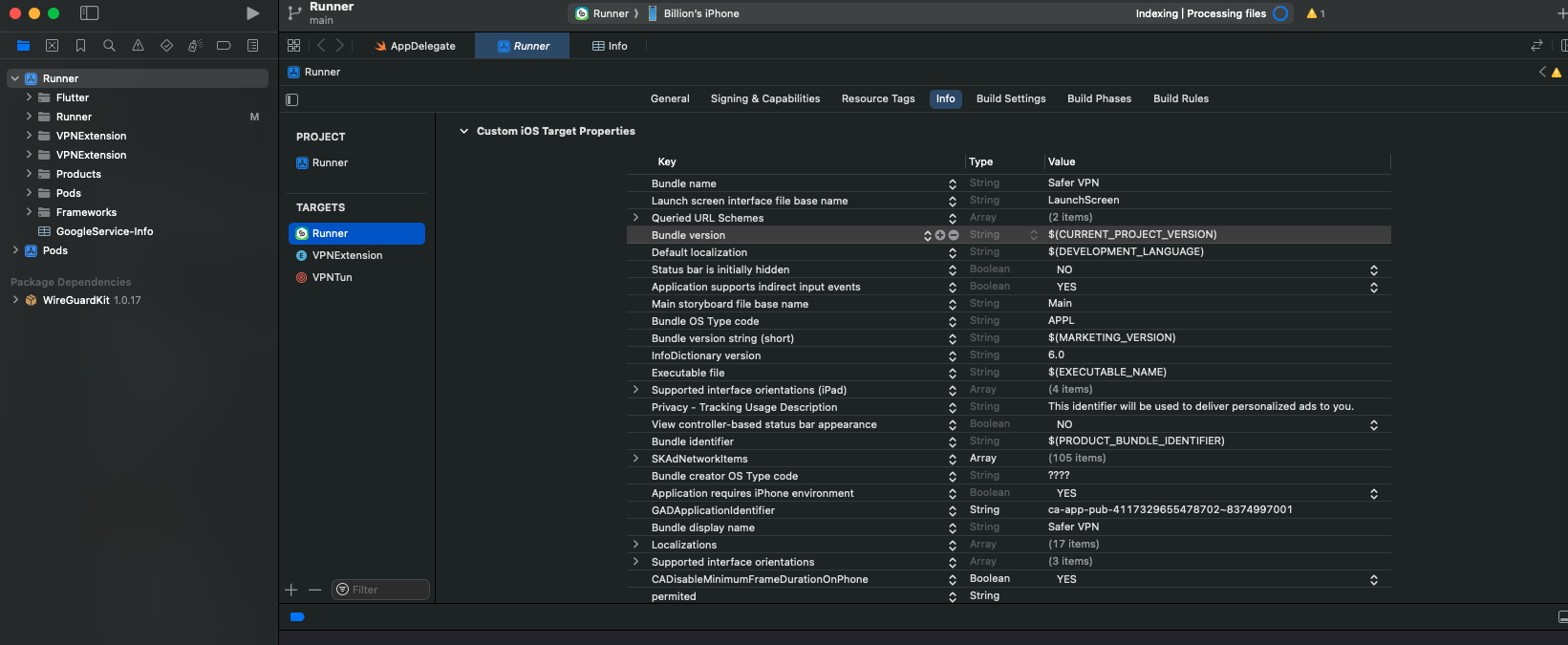1568x645 pixels.
Task: Open the Info editor tab
Action: [x=610, y=46]
